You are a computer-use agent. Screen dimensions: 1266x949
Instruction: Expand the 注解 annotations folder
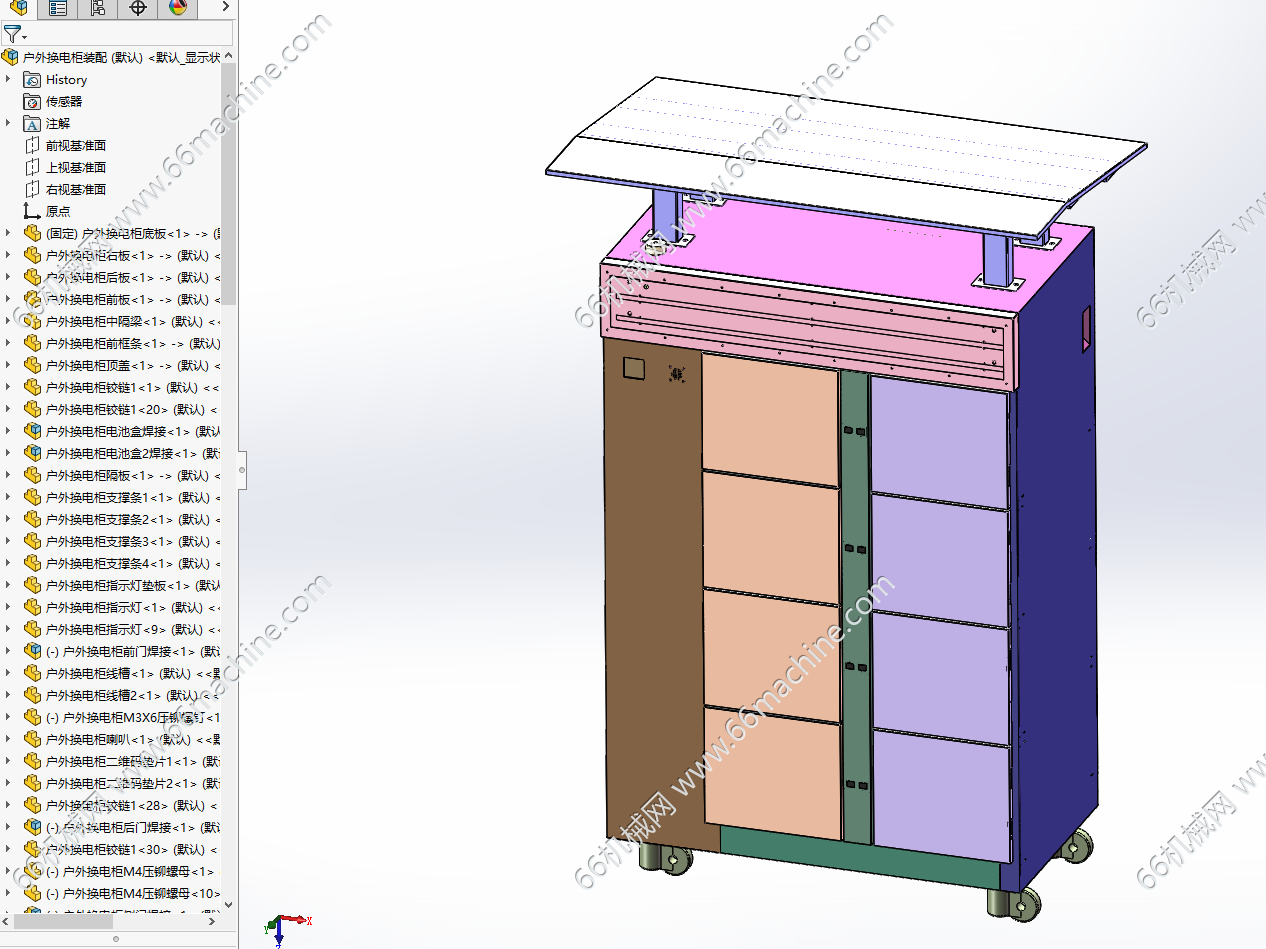[9, 123]
